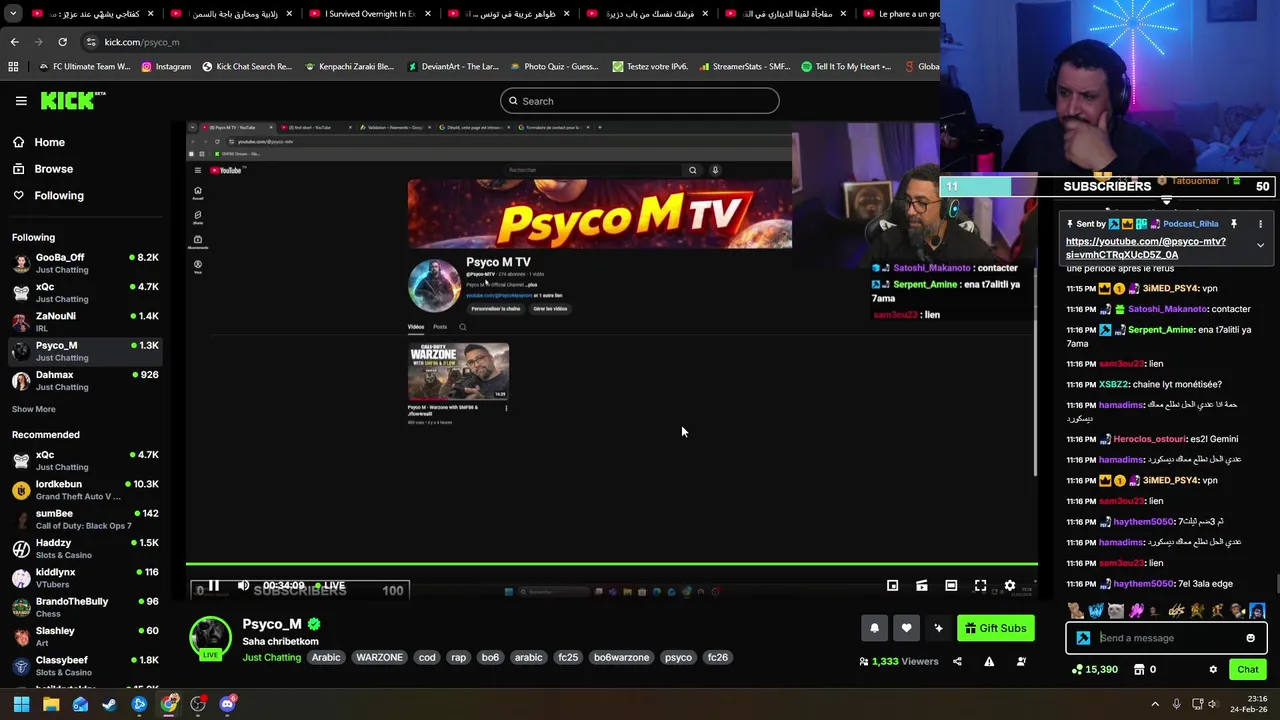This screenshot has width=1280, height=720.
Task: Click Gift Subs button
Action: (x=995, y=628)
